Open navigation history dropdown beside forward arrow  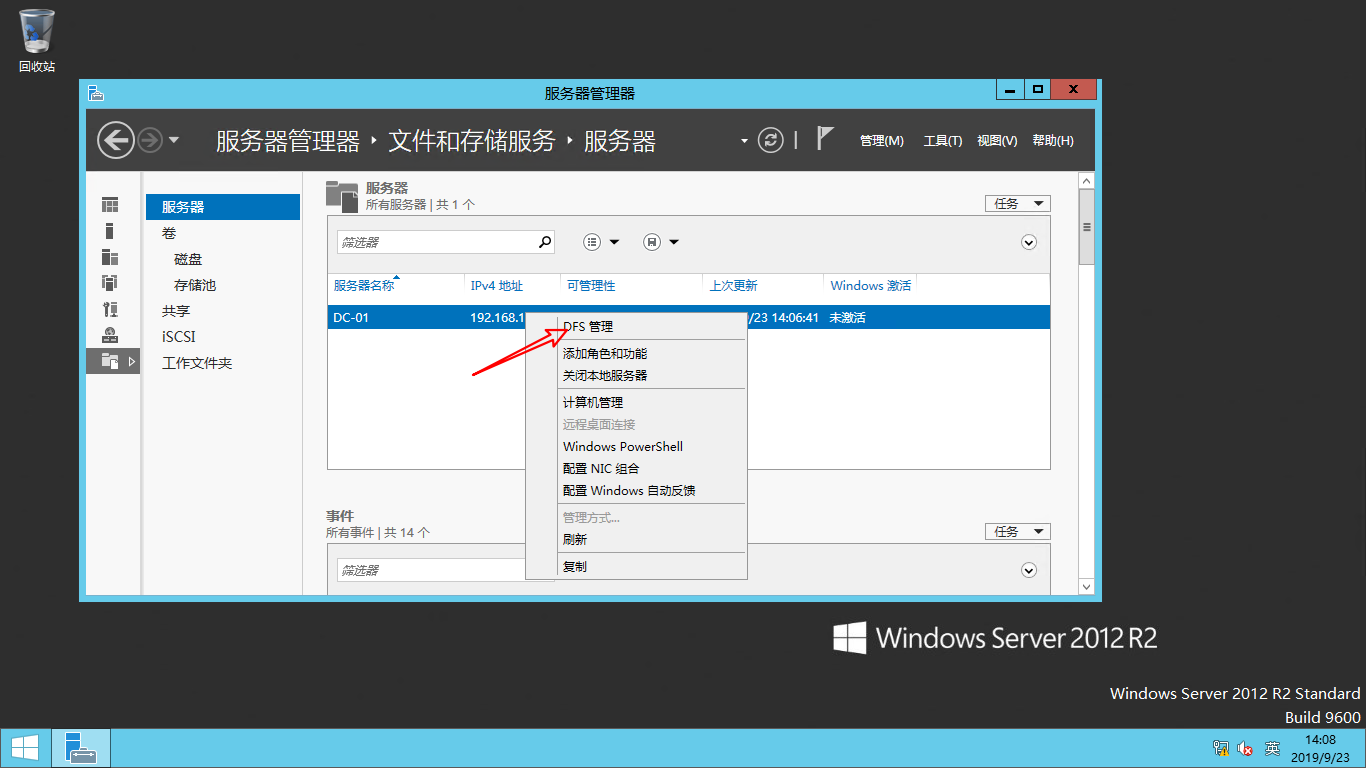[x=174, y=140]
